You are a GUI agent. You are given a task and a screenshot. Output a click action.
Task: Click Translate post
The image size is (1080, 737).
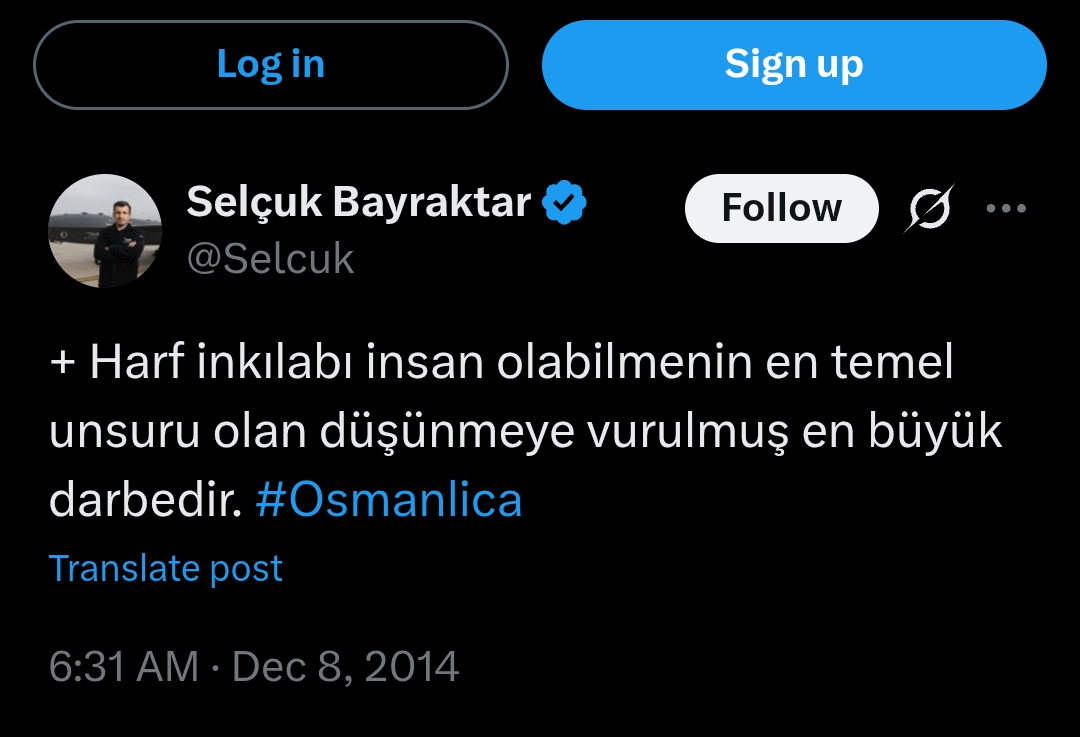click(x=166, y=569)
